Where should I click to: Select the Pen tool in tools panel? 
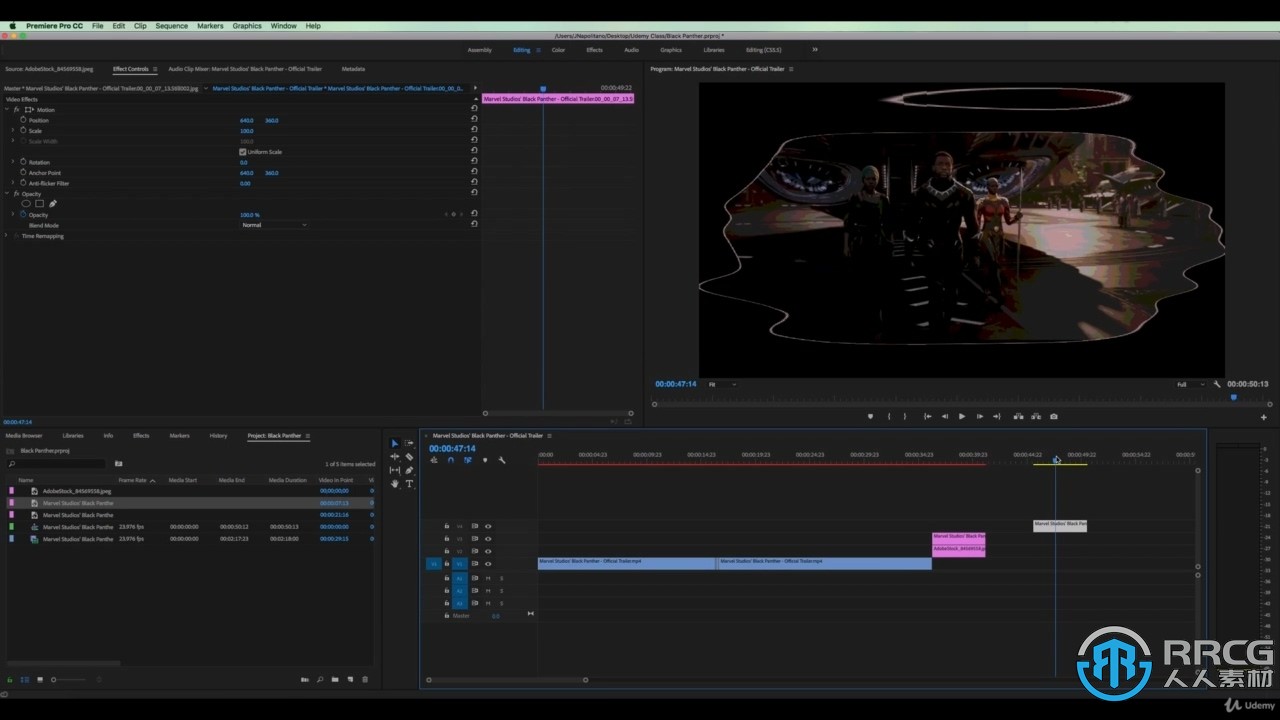[409, 470]
